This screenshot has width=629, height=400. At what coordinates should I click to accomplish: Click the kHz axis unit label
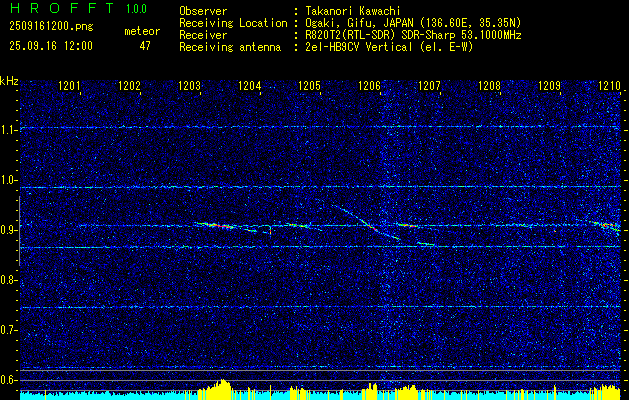point(9,81)
